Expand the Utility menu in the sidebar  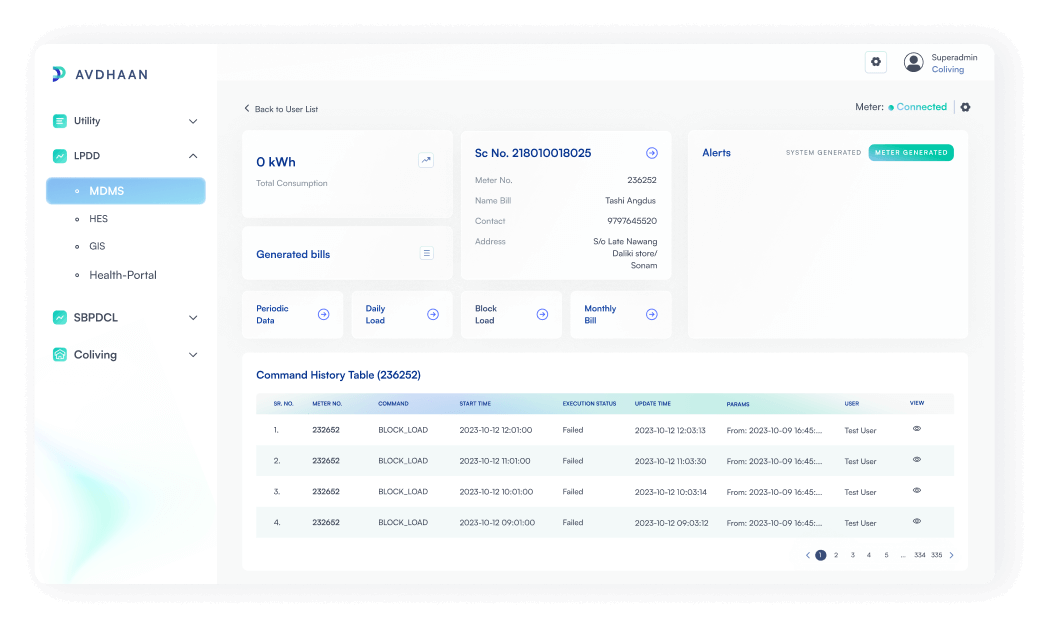click(192, 120)
